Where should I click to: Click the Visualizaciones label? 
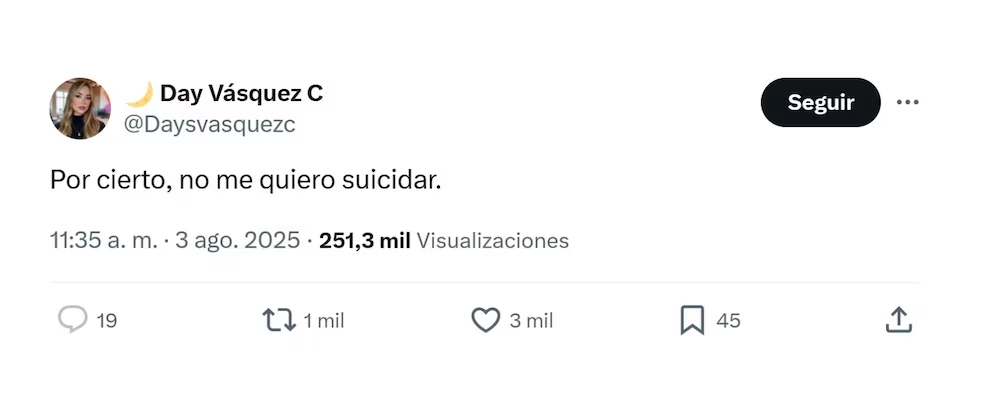492,241
